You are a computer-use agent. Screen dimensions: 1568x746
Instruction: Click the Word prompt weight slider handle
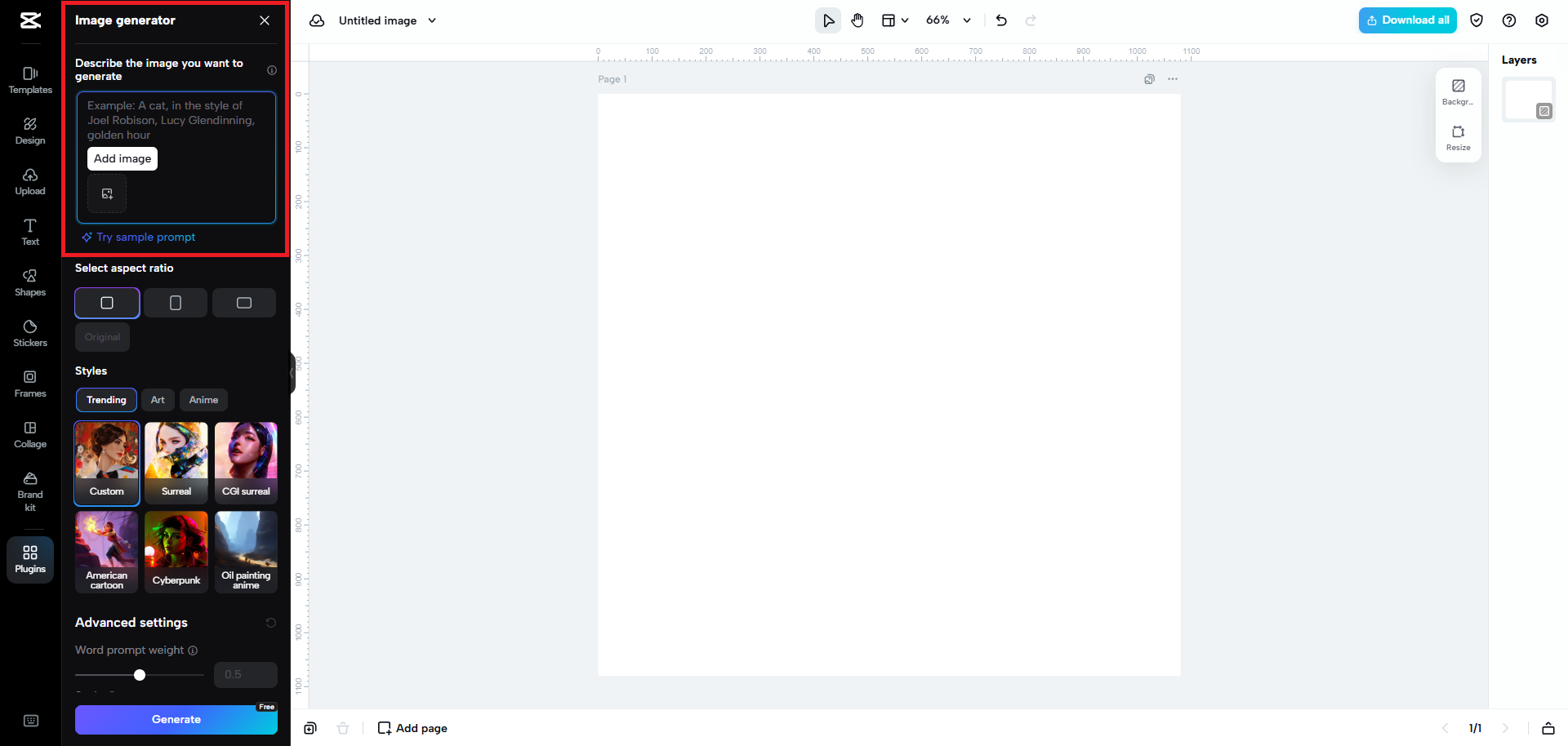point(140,675)
